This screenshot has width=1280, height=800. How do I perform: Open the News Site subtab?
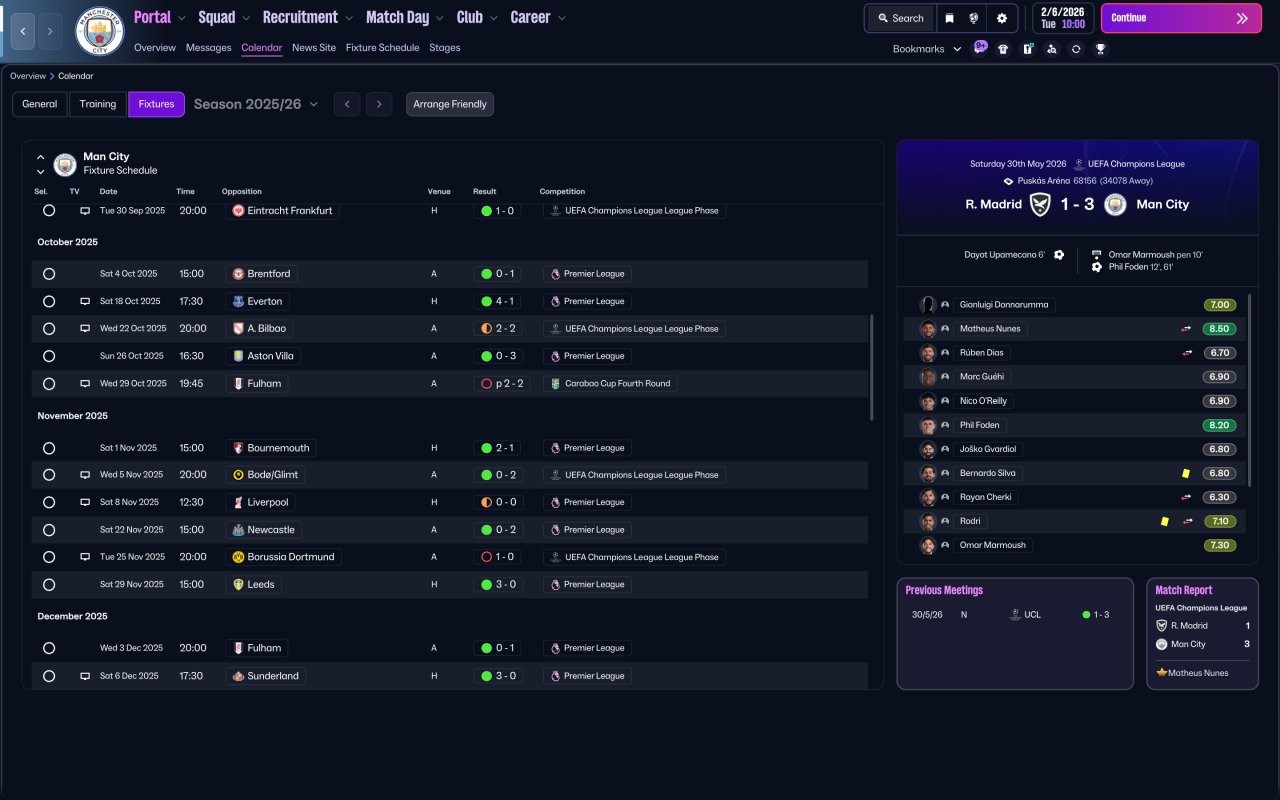314,48
